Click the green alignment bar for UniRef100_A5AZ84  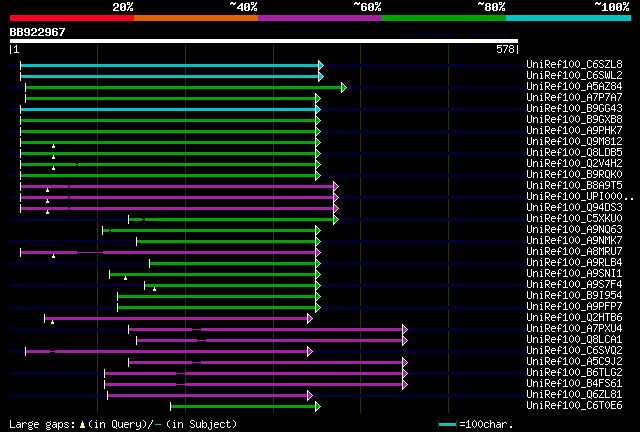[184, 87]
